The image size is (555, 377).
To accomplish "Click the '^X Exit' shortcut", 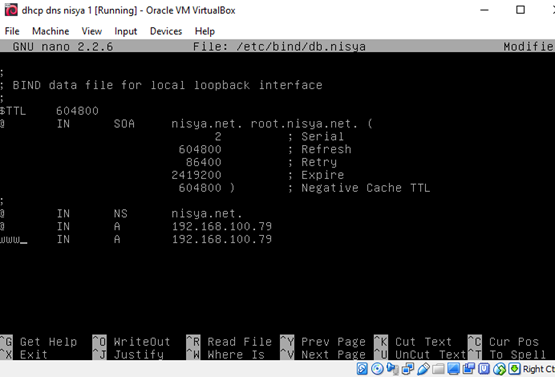I will pos(24,354).
